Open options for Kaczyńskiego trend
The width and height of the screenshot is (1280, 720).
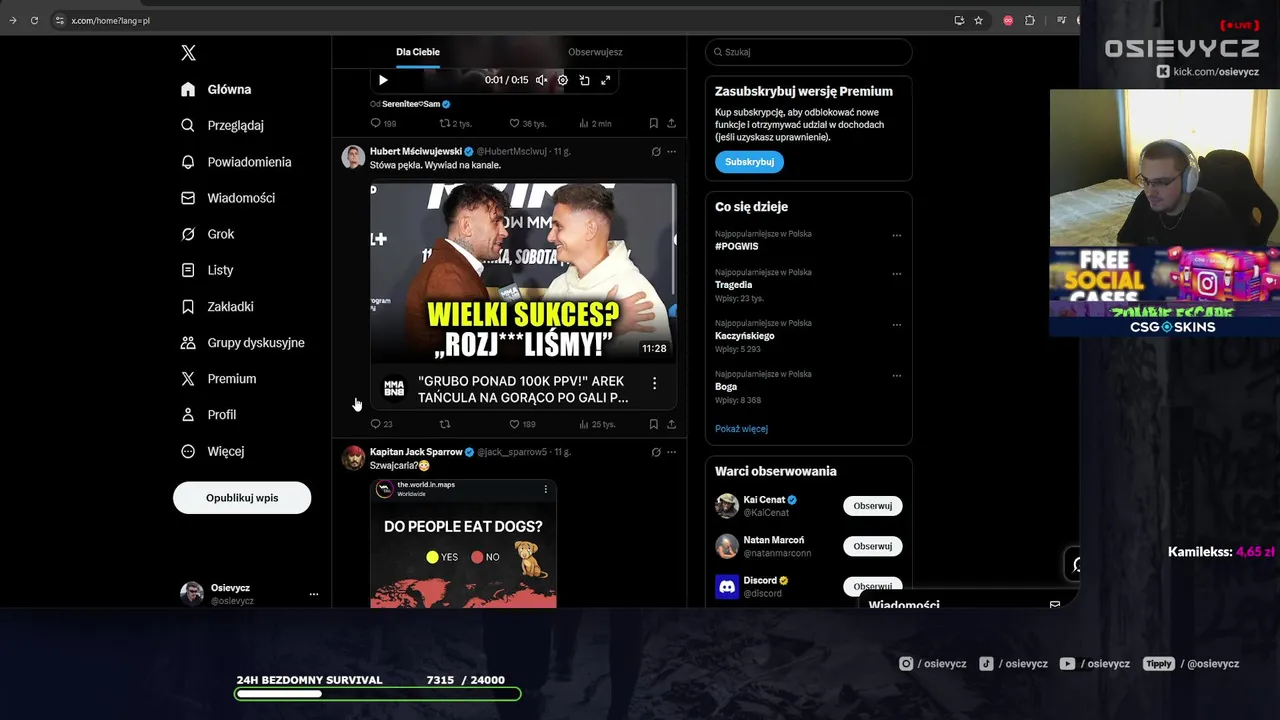click(x=896, y=325)
